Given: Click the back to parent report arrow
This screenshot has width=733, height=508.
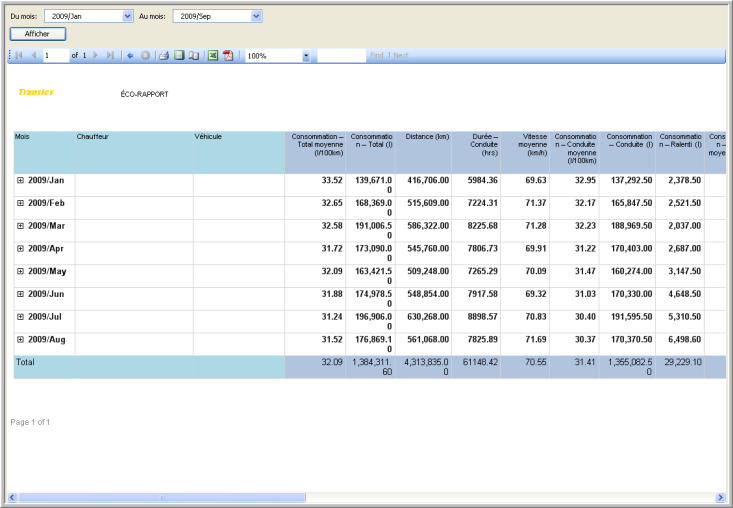Looking at the screenshot, I should 130,56.
